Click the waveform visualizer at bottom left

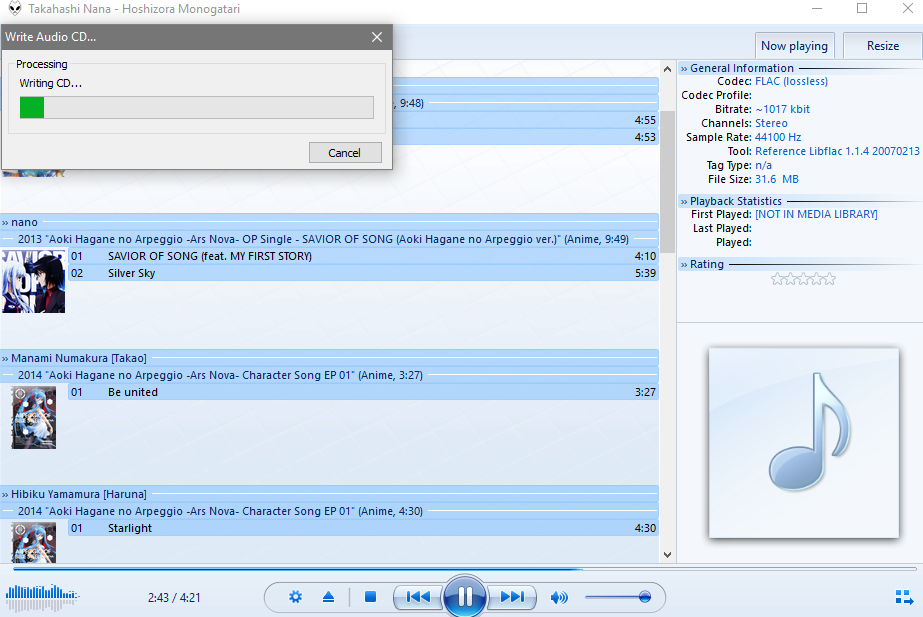(x=41, y=597)
